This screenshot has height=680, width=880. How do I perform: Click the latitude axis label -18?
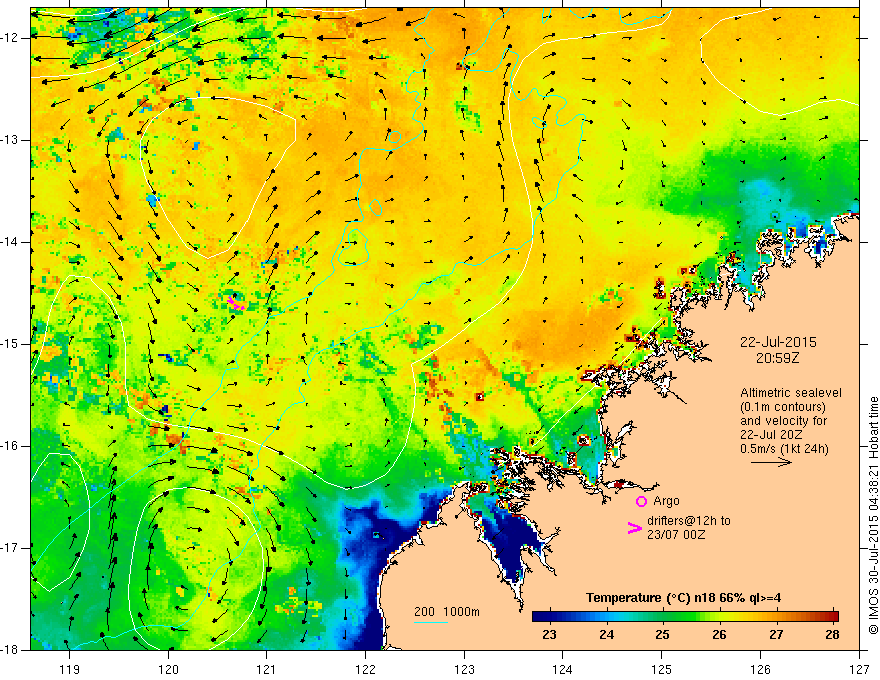pos(11,650)
